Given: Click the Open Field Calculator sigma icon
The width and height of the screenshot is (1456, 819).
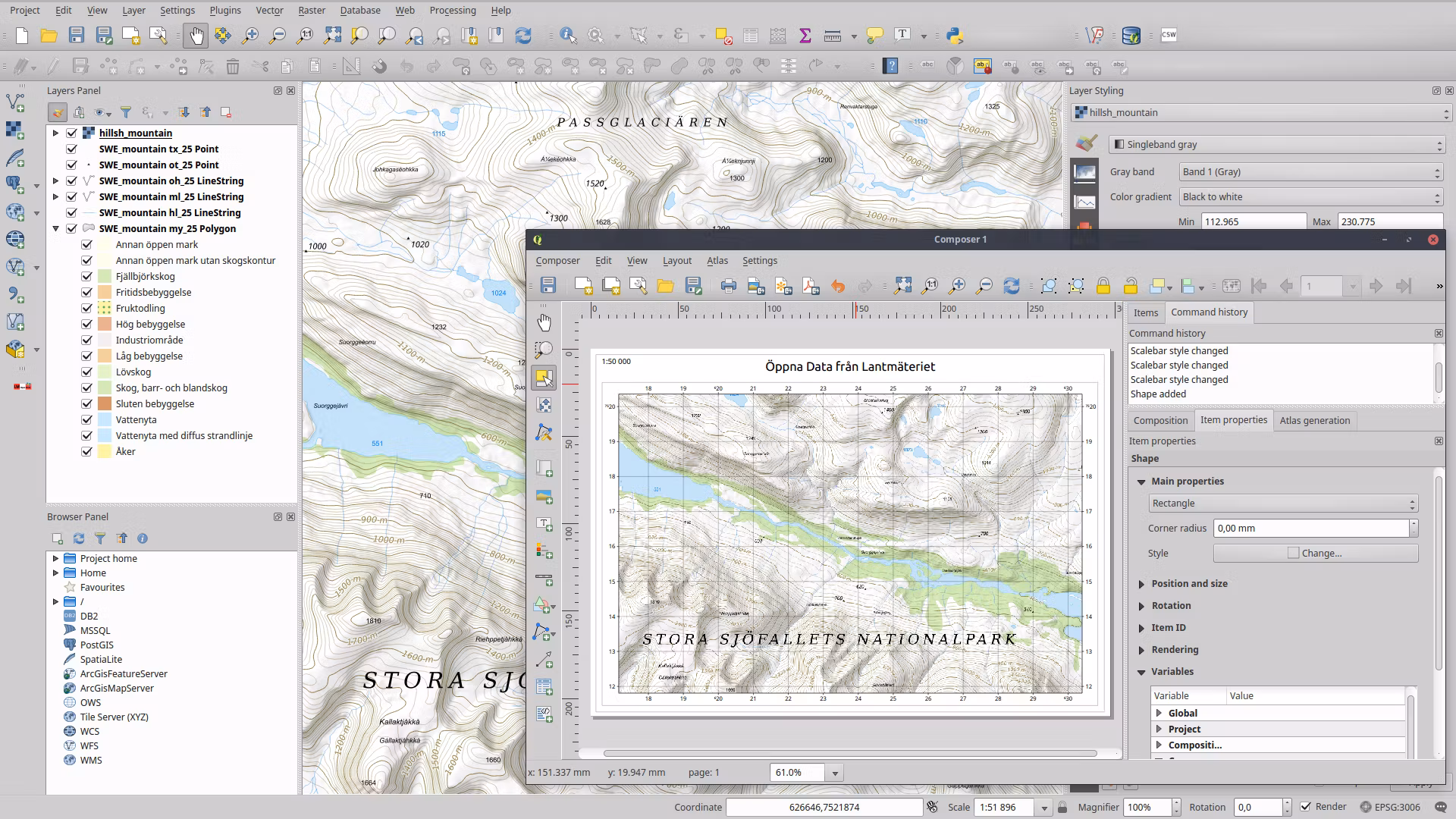Looking at the screenshot, I should [805, 36].
